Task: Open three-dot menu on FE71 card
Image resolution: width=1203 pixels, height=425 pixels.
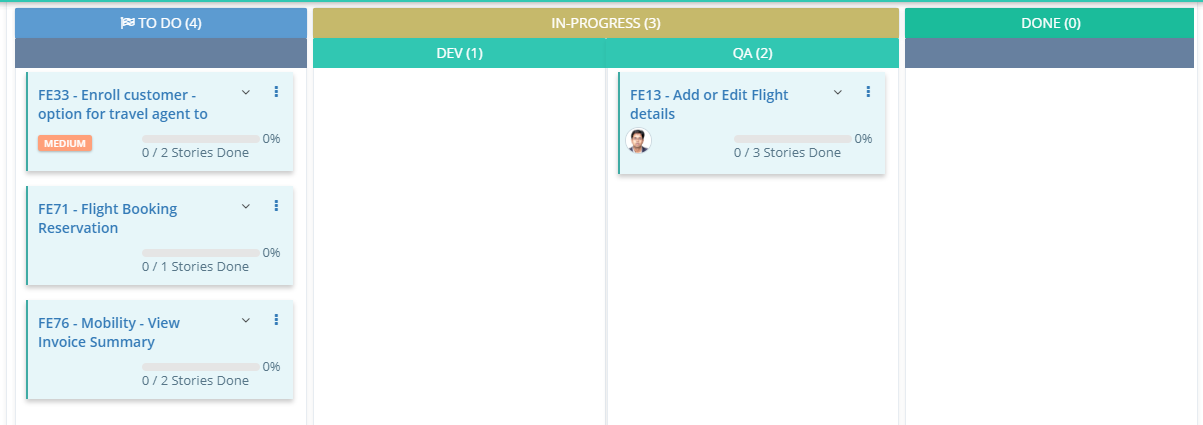Action: pos(276,206)
